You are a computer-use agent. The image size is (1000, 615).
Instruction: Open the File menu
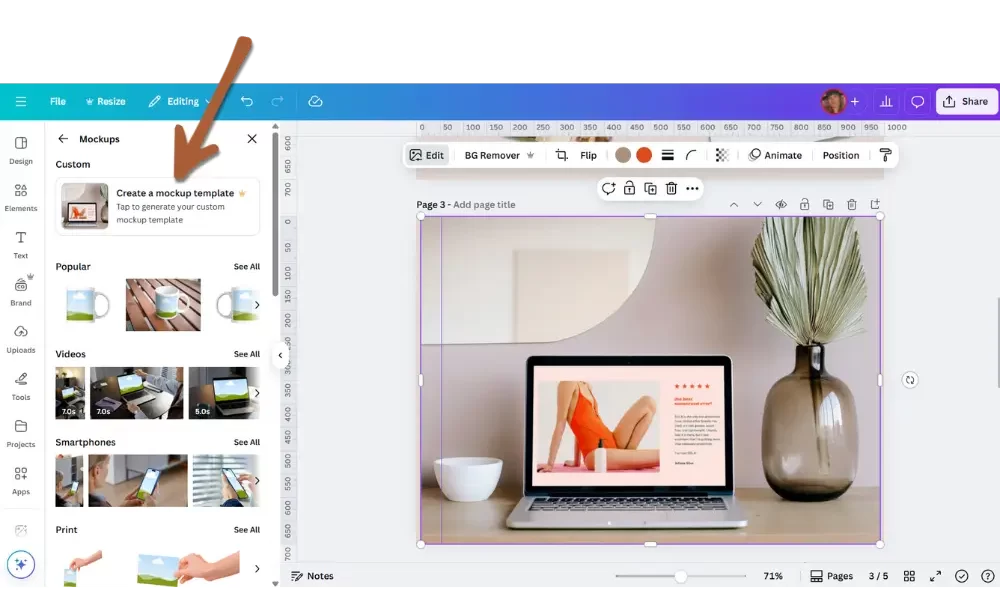pyautogui.click(x=57, y=101)
